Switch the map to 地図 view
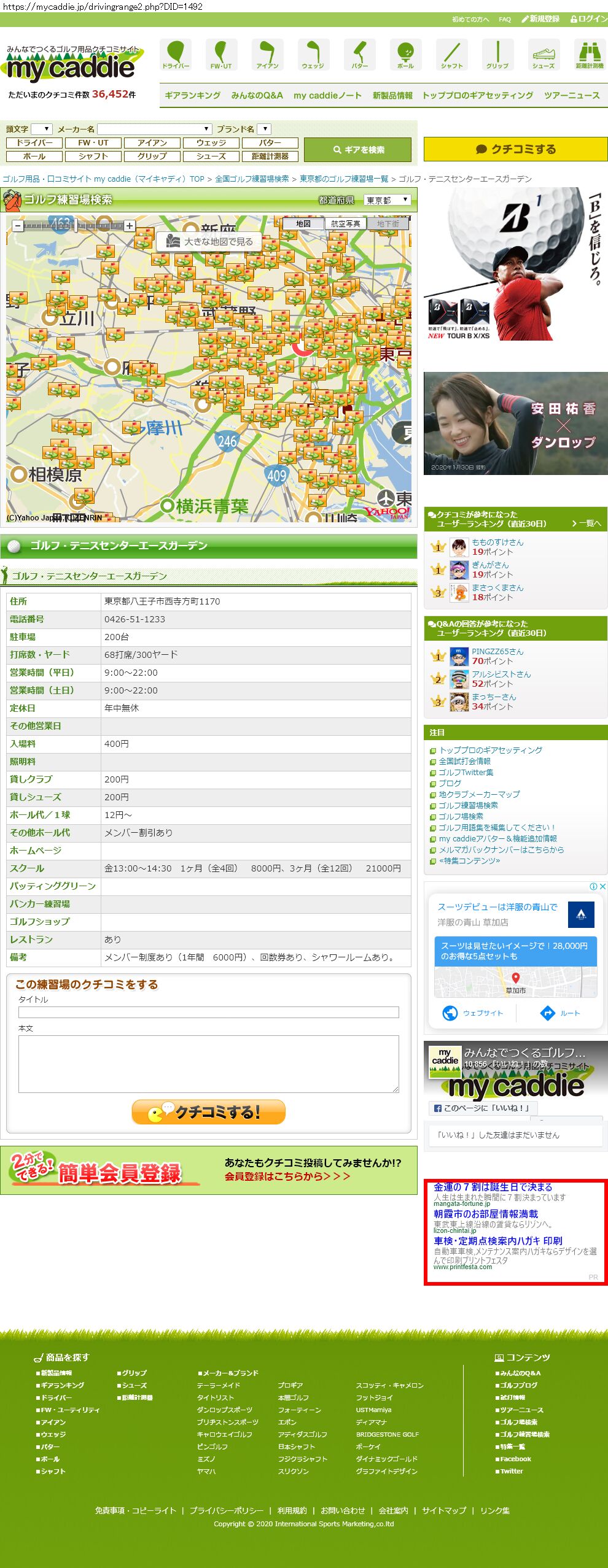Screen dimensions: 608x1568 303,224
